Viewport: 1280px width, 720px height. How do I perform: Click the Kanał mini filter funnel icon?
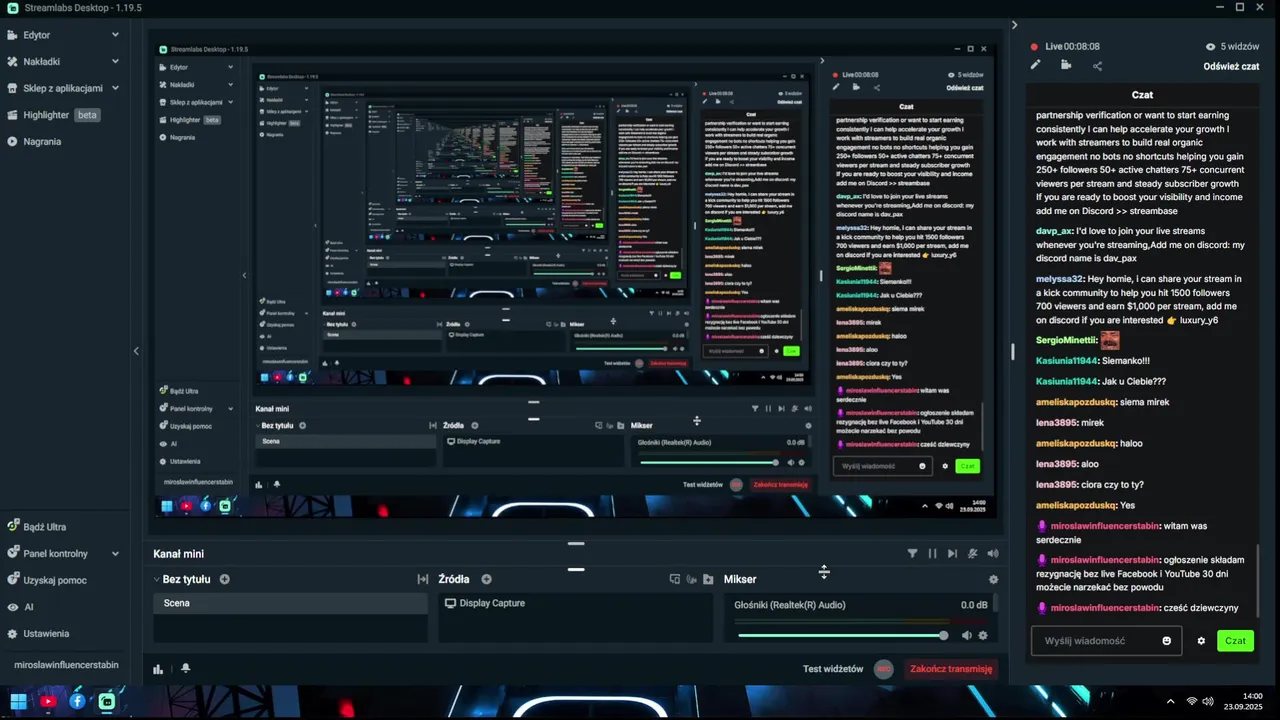pyautogui.click(x=912, y=553)
